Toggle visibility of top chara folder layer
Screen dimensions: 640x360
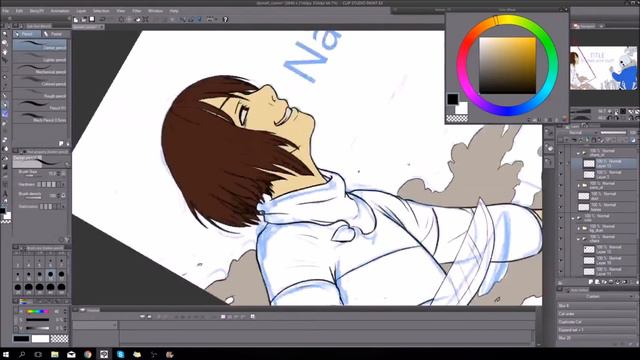[561, 153]
